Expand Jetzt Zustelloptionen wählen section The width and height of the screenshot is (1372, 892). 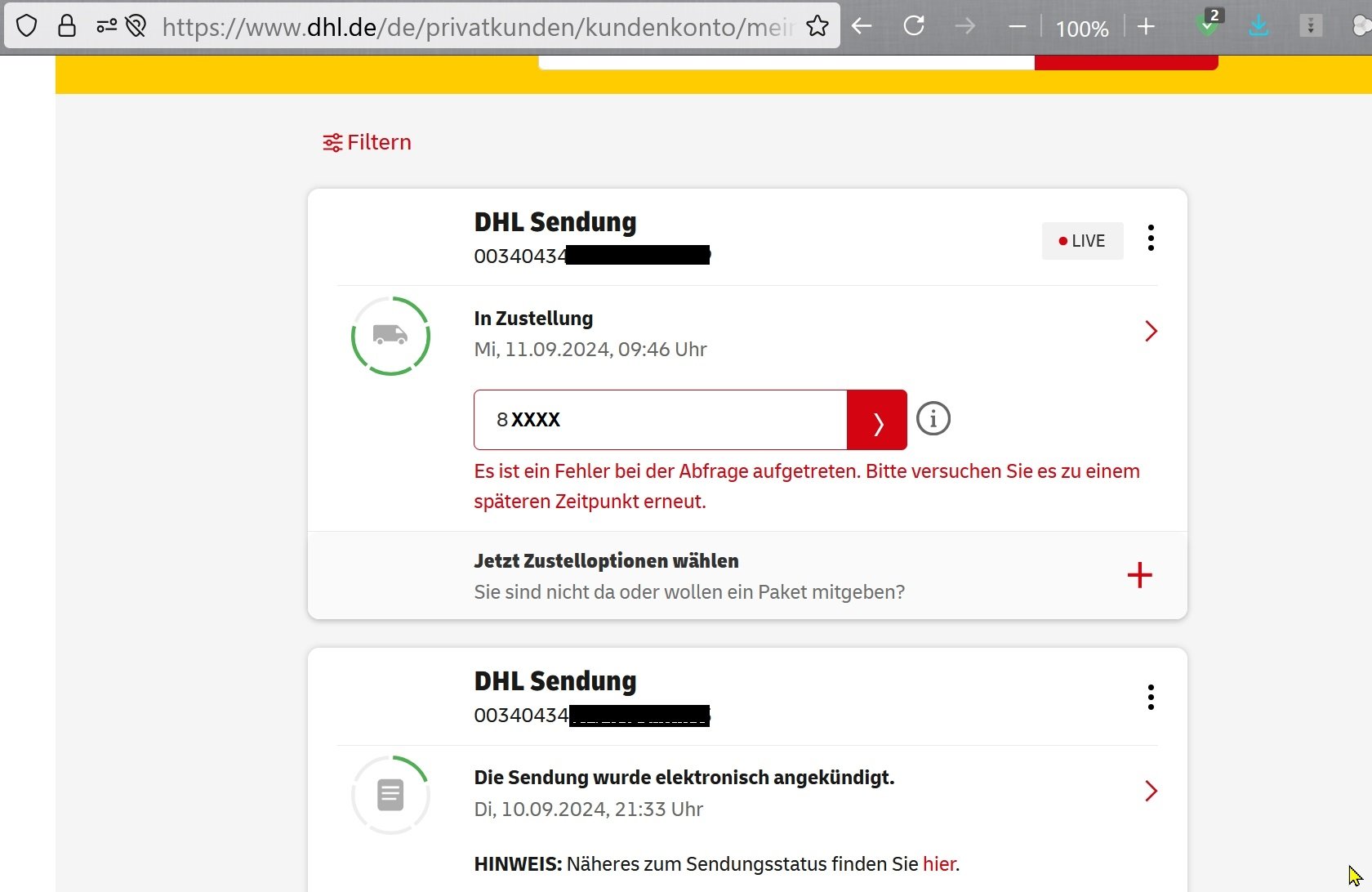point(747,576)
